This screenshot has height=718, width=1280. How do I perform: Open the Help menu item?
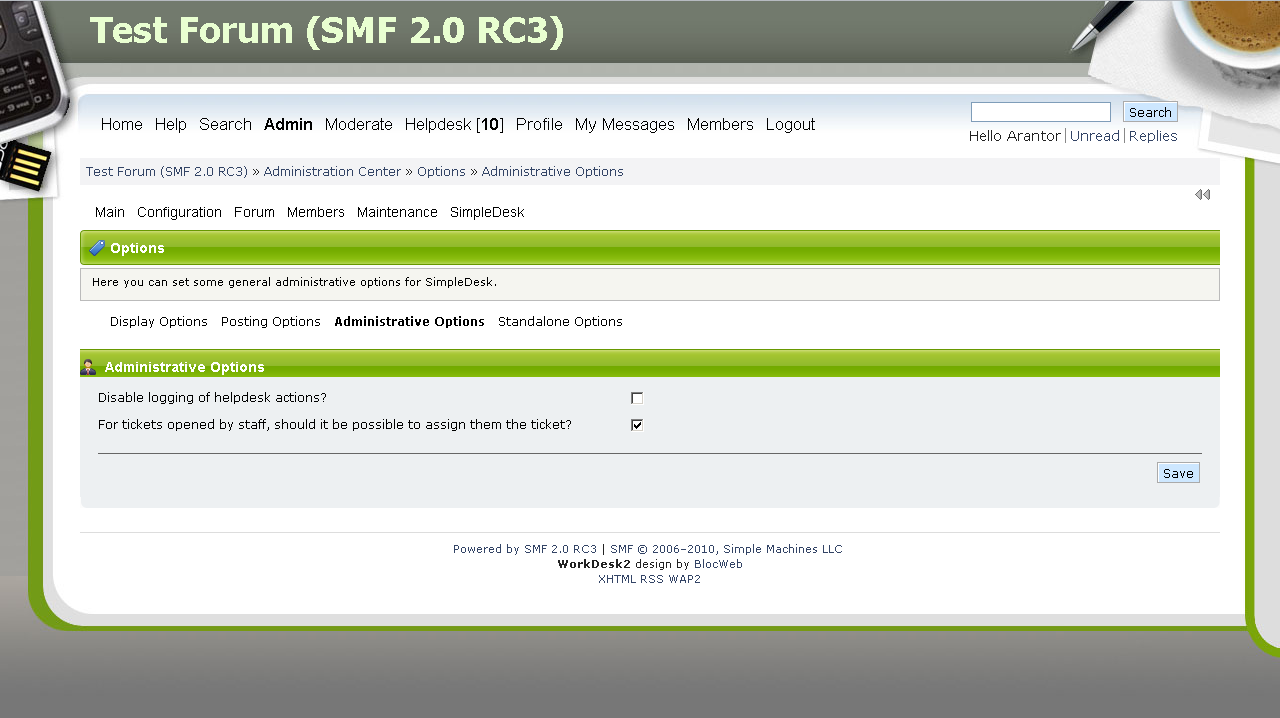(171, 124)
